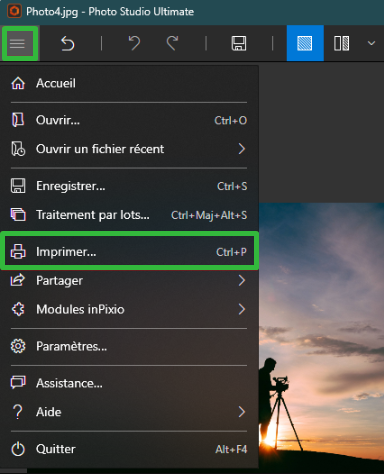
Task: Choose Imprimer... from the menu
Action: coord(129,252)
